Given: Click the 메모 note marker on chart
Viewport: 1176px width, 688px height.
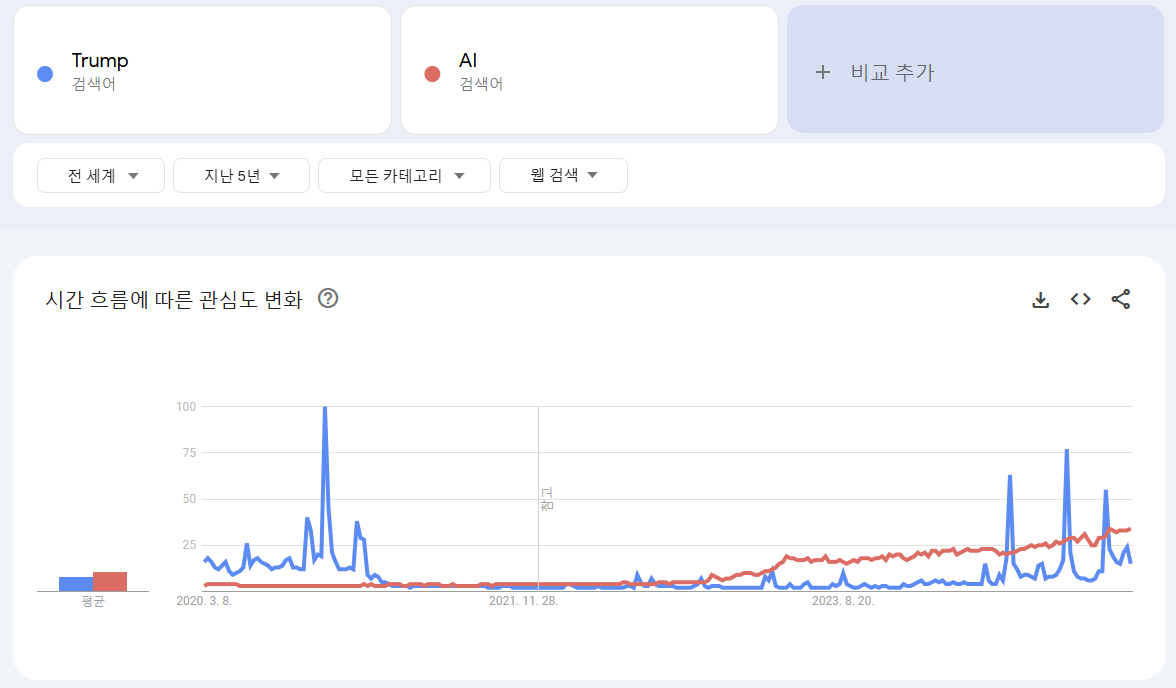Looking at the screenshot, I should (546, 499).
